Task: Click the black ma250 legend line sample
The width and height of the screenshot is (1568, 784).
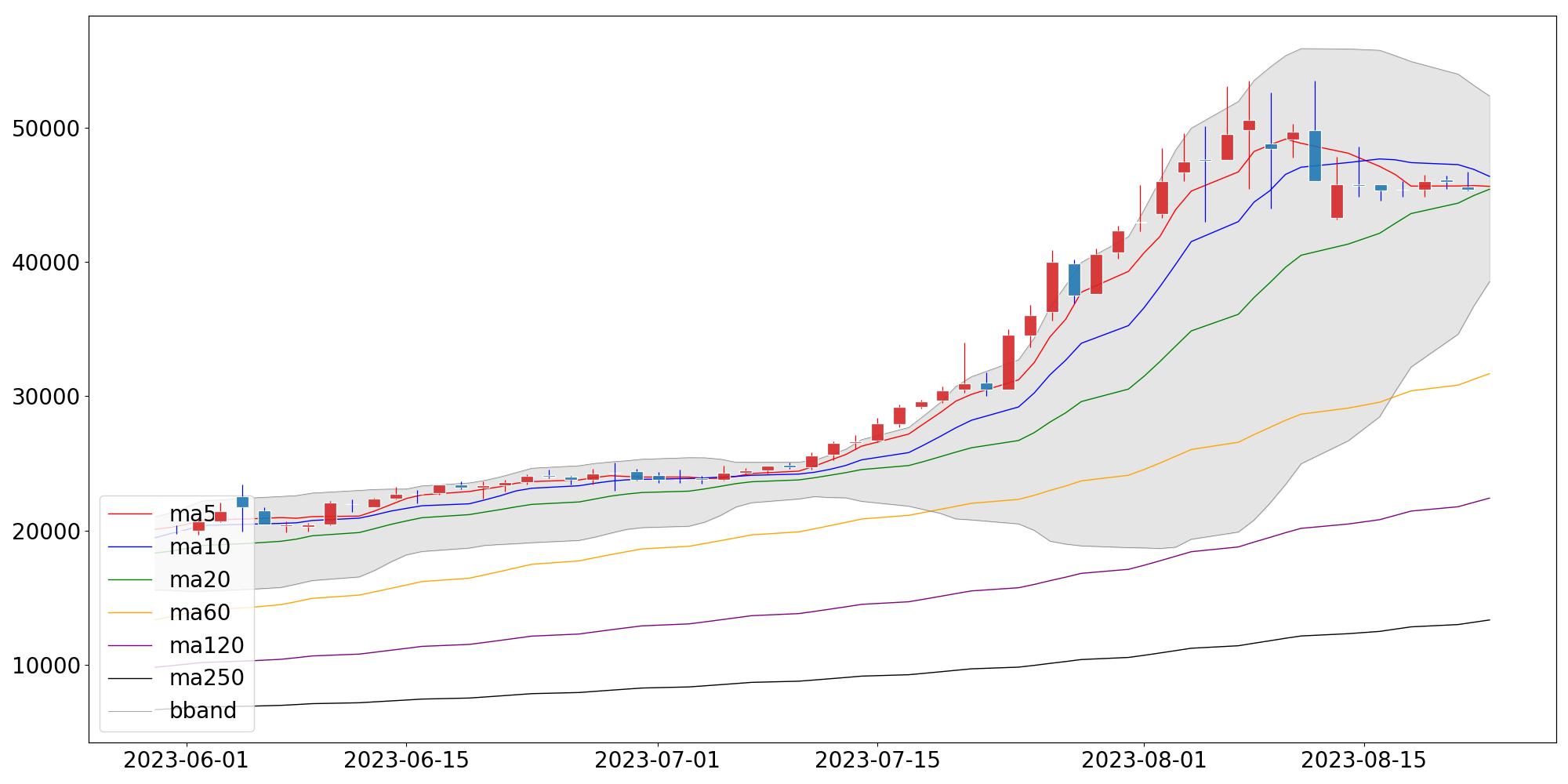Action: click(x=130, y=678)
